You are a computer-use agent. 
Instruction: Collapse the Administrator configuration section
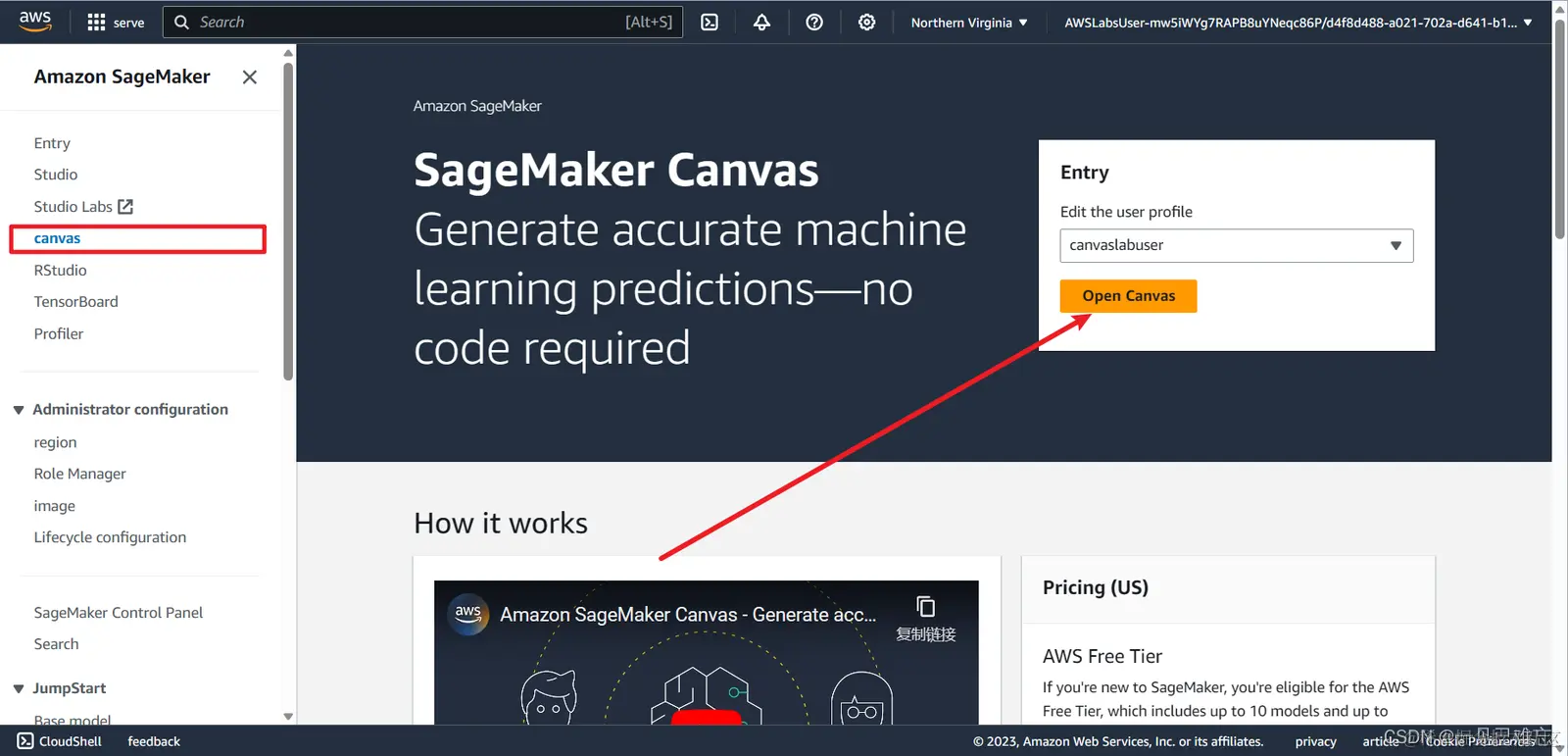(x=19, y=410)
